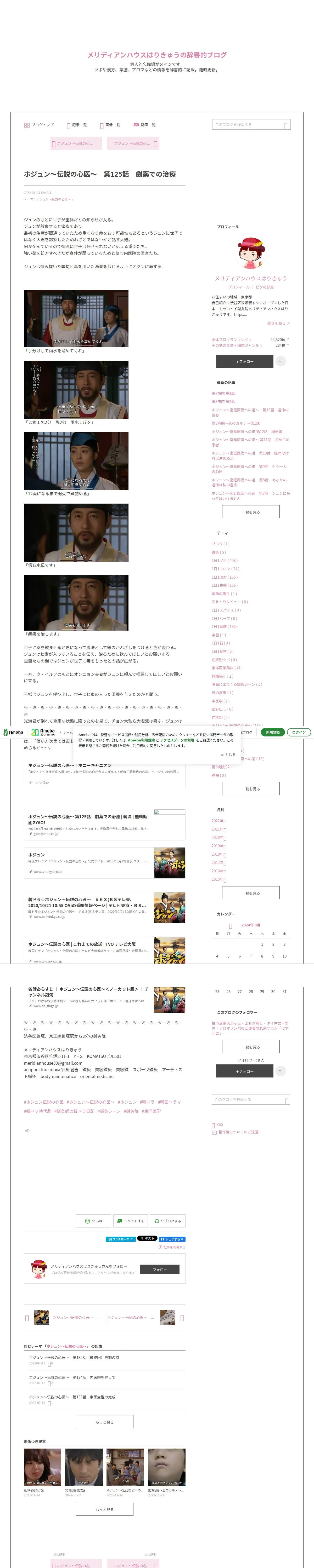Open theme 東洋医学臨床 ( 41 )
The width and height of the screenshot is (314, 1568).
pyautogui.click(x=227, y=668)
